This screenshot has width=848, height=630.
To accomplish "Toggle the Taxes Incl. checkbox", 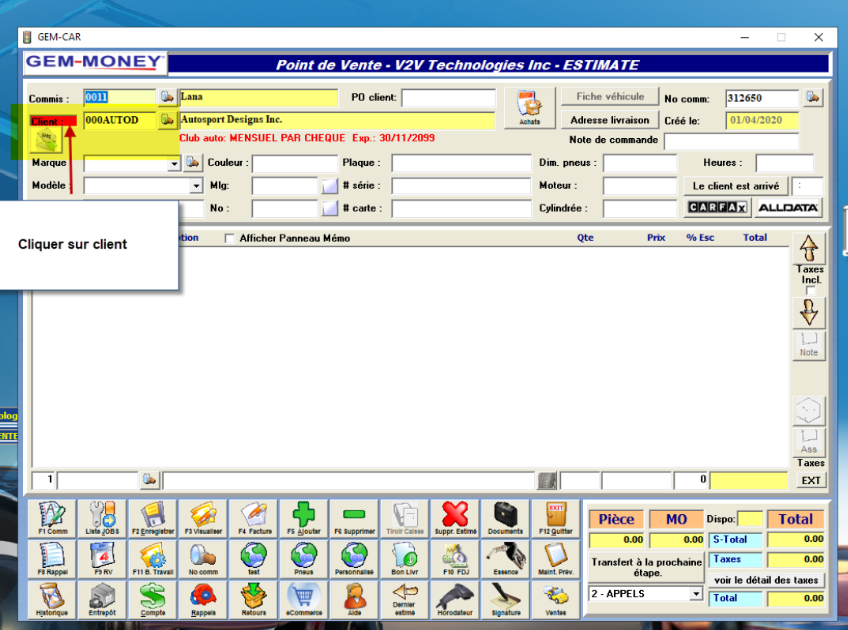I will pyautogui.click(x=810, y=291).
